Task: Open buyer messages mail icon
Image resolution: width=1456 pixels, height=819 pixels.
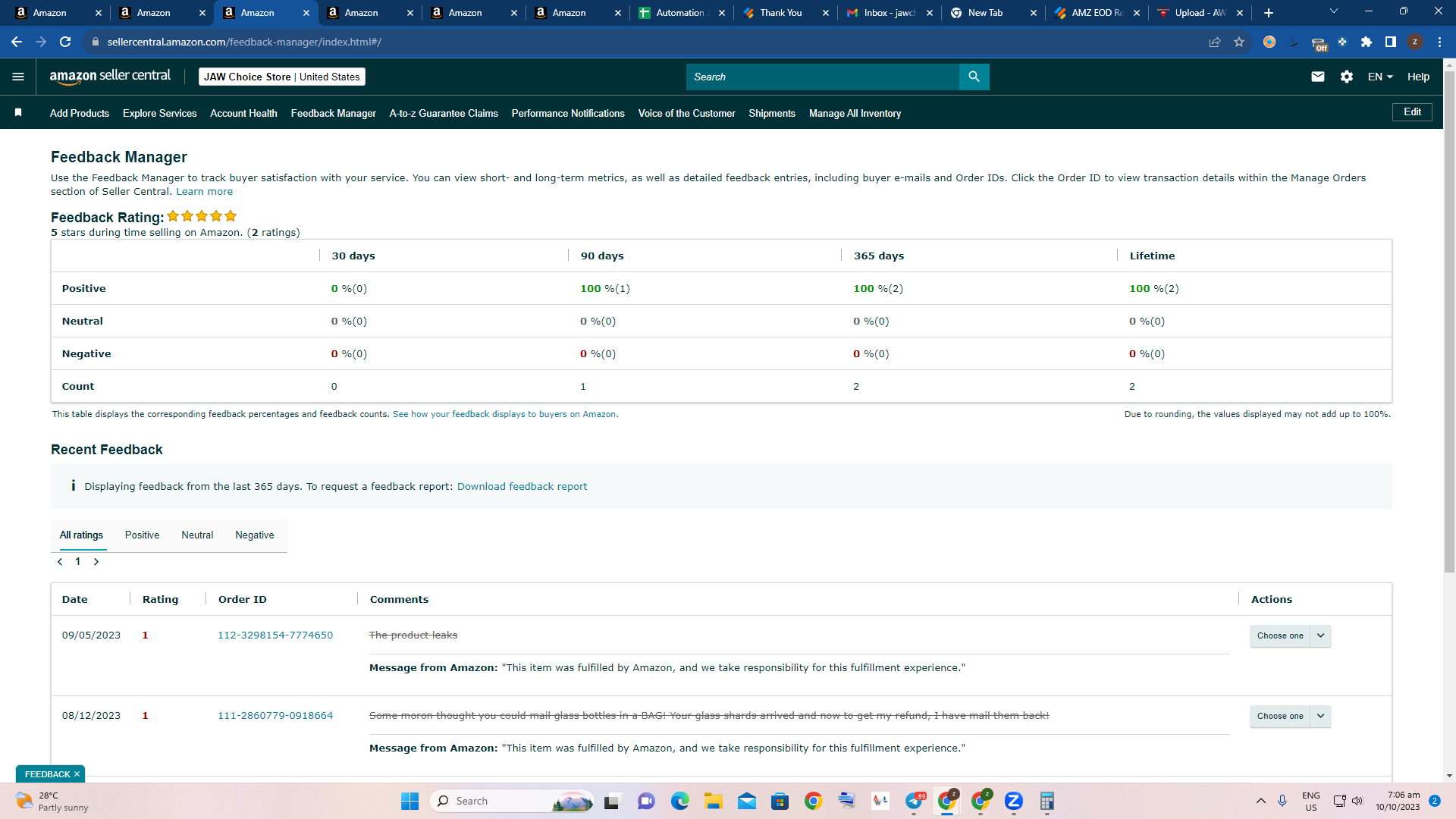Action: [1318, 77]
